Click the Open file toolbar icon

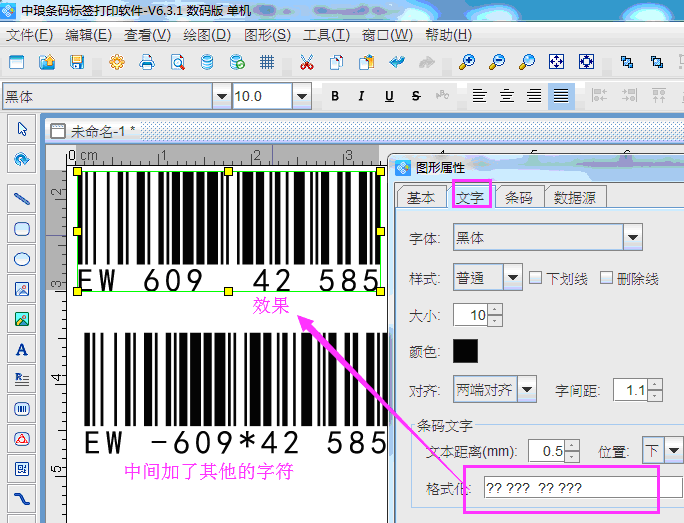47,62
